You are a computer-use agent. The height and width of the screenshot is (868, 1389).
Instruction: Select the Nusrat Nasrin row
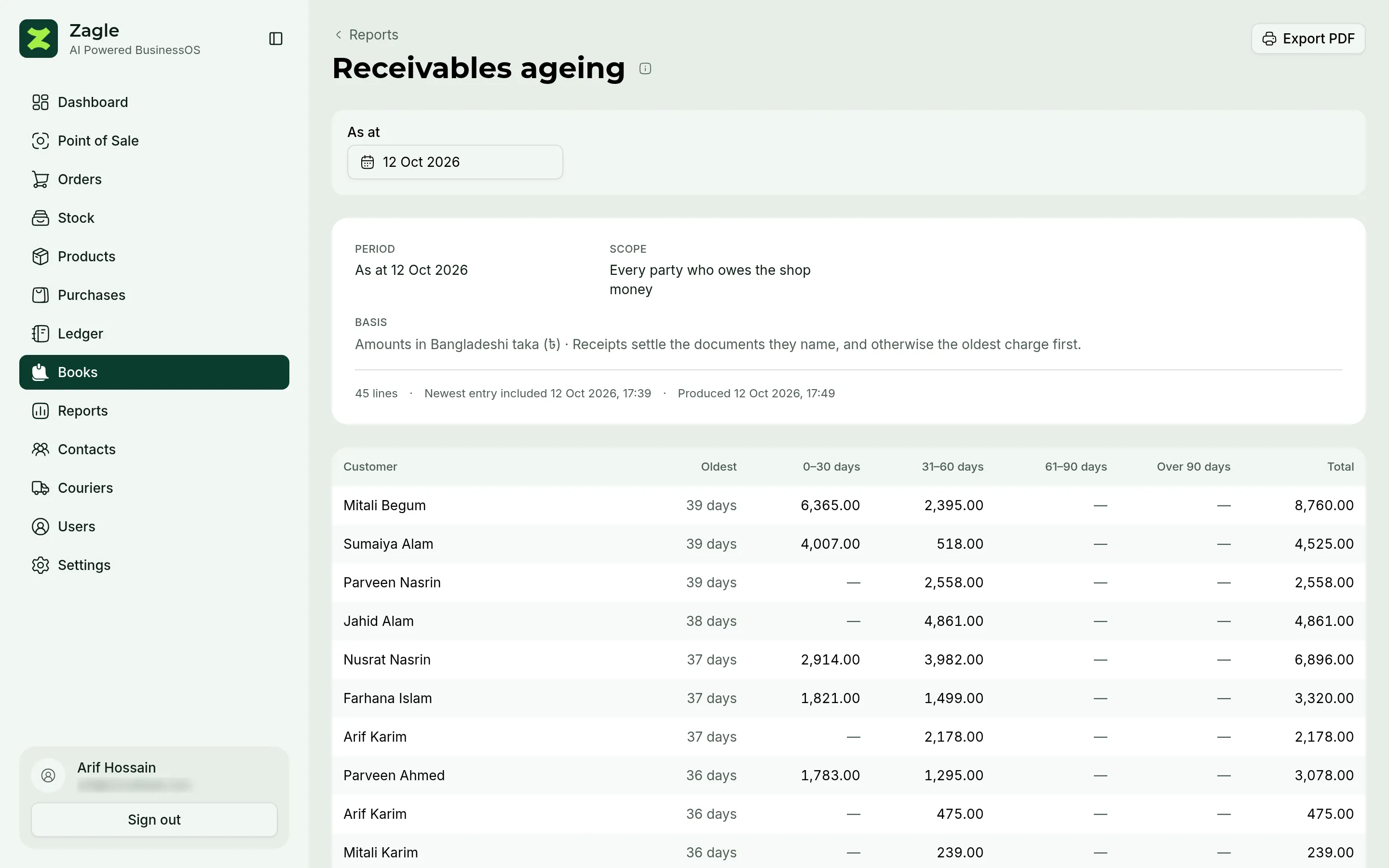848,660
